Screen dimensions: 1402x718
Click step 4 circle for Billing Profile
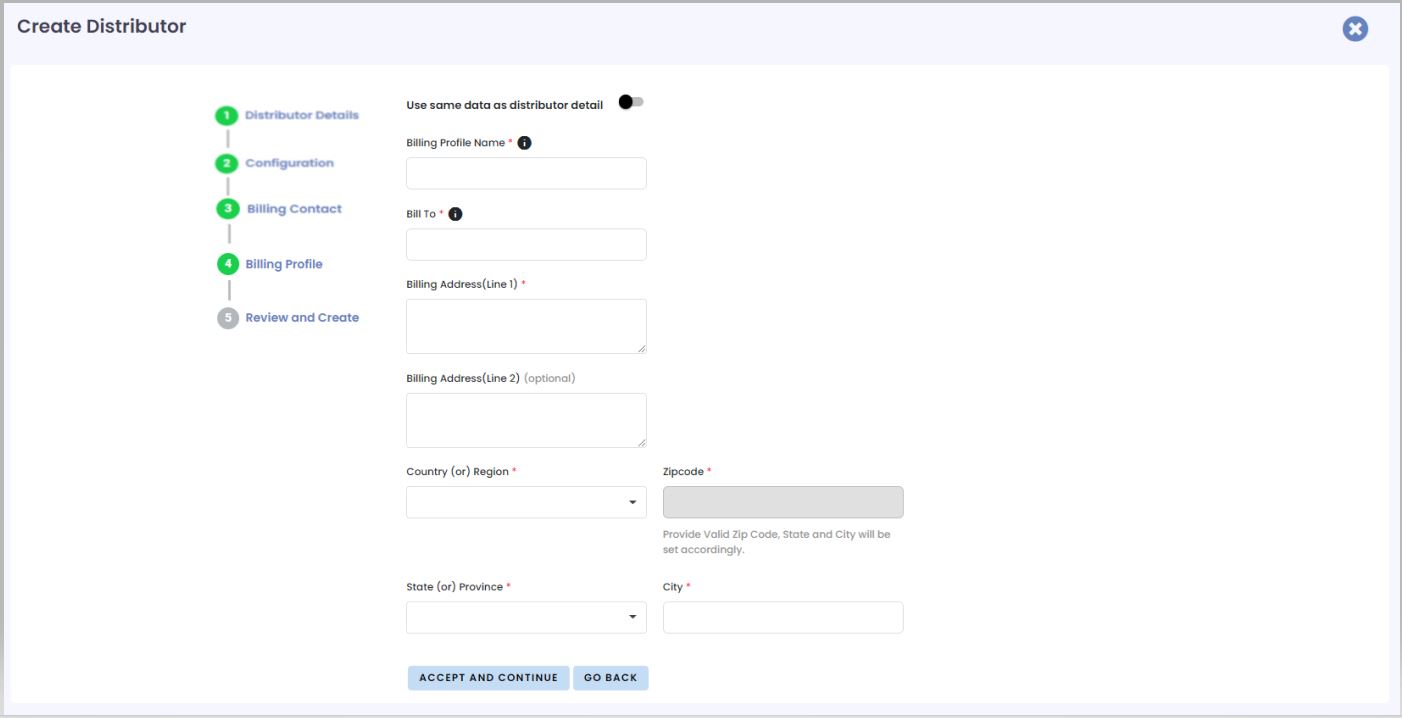pyautogui.click(x=228, y=264)
